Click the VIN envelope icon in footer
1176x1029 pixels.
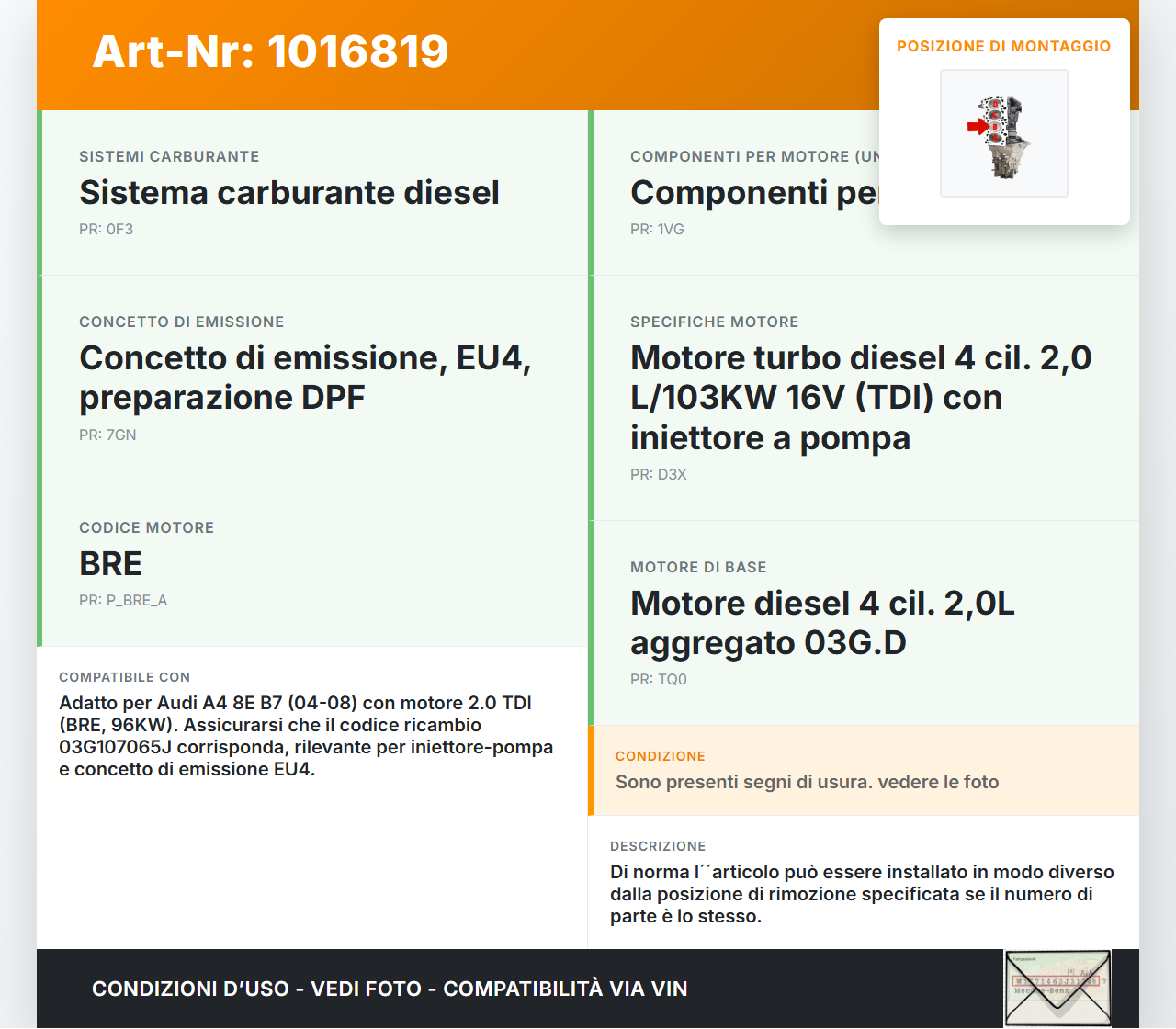point(1057,989)
